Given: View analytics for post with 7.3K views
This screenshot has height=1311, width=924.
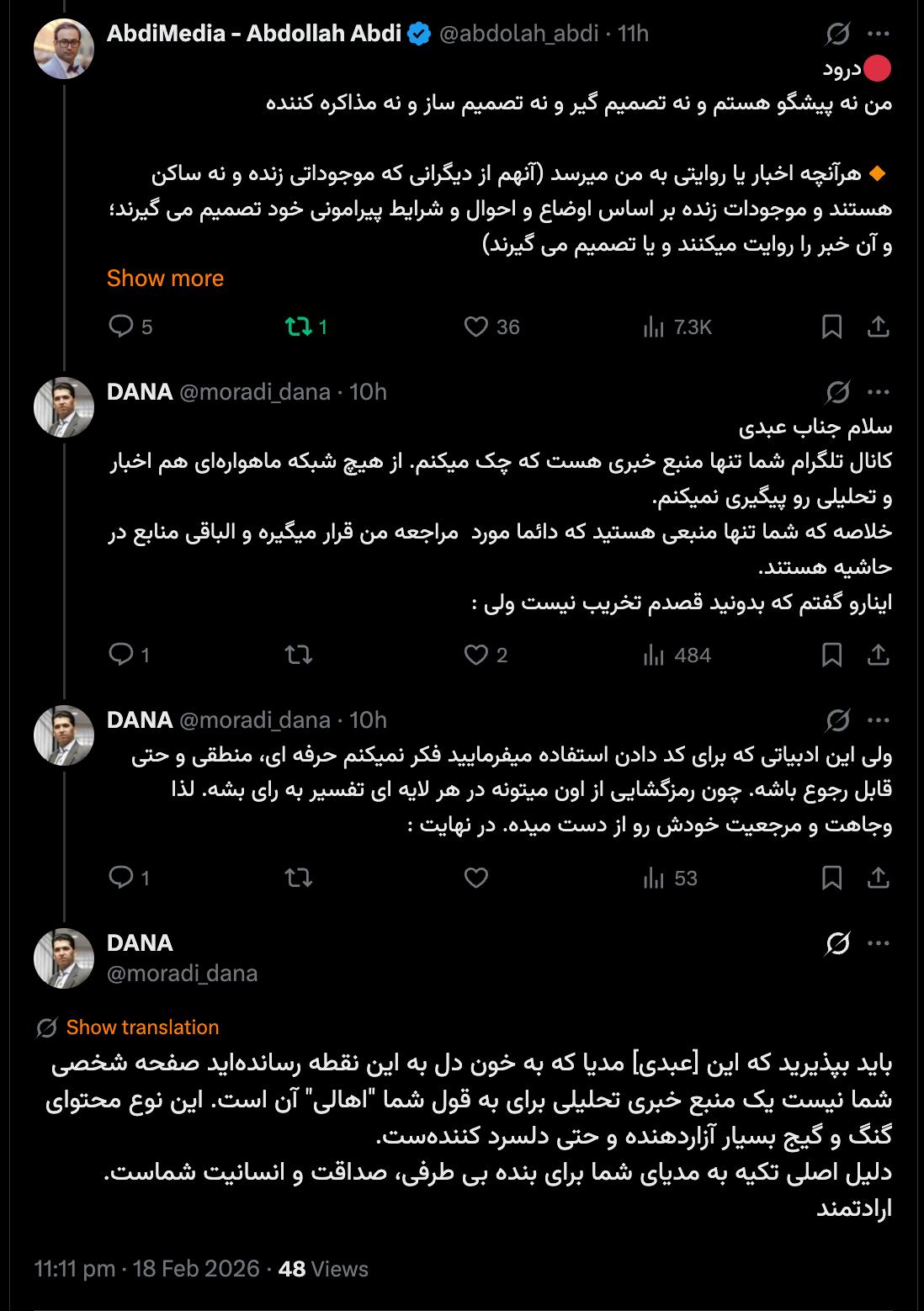Looking at the screenshot, I should 654,326.
